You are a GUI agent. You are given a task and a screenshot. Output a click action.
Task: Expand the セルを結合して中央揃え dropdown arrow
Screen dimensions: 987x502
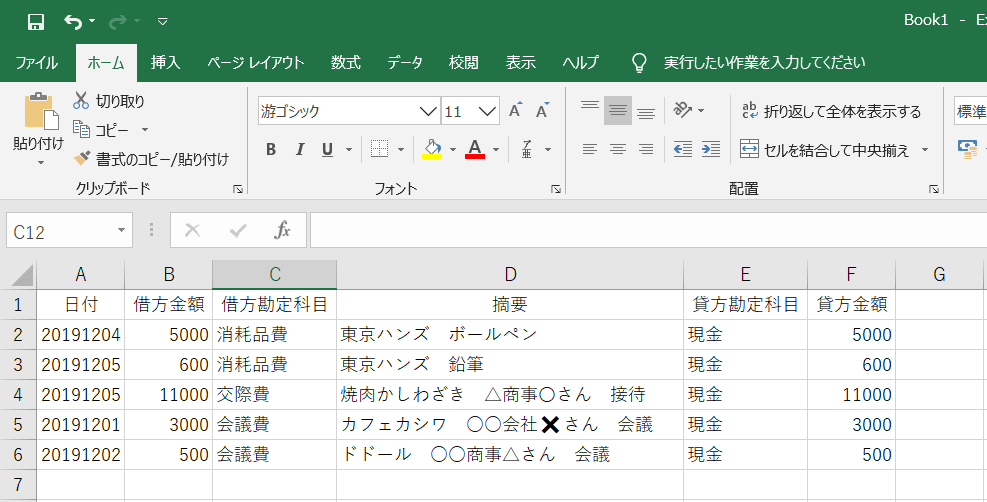925,150
